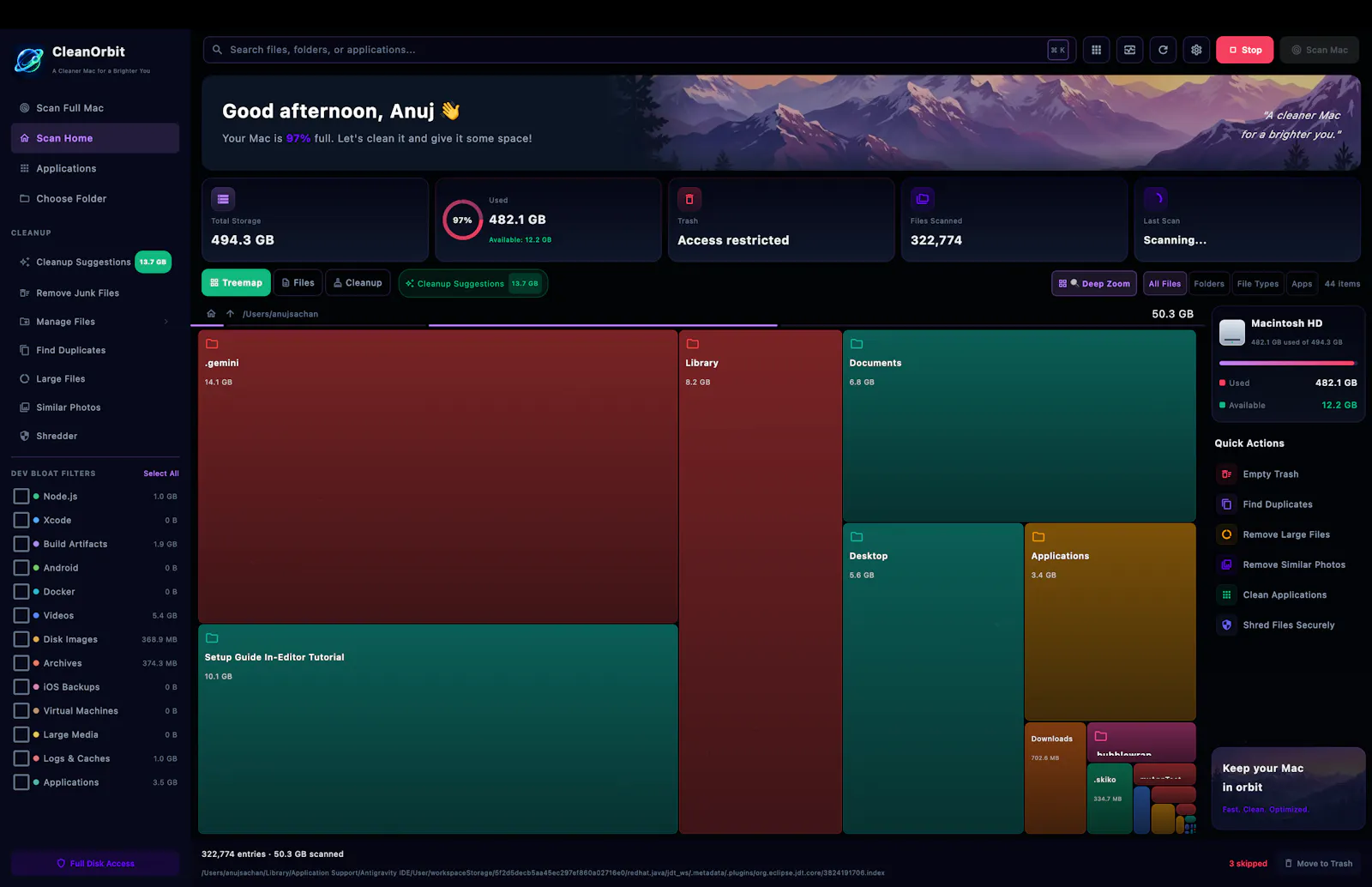Switch to the Treemap tab
The image size is (1372, 887).
click(236, 283)
